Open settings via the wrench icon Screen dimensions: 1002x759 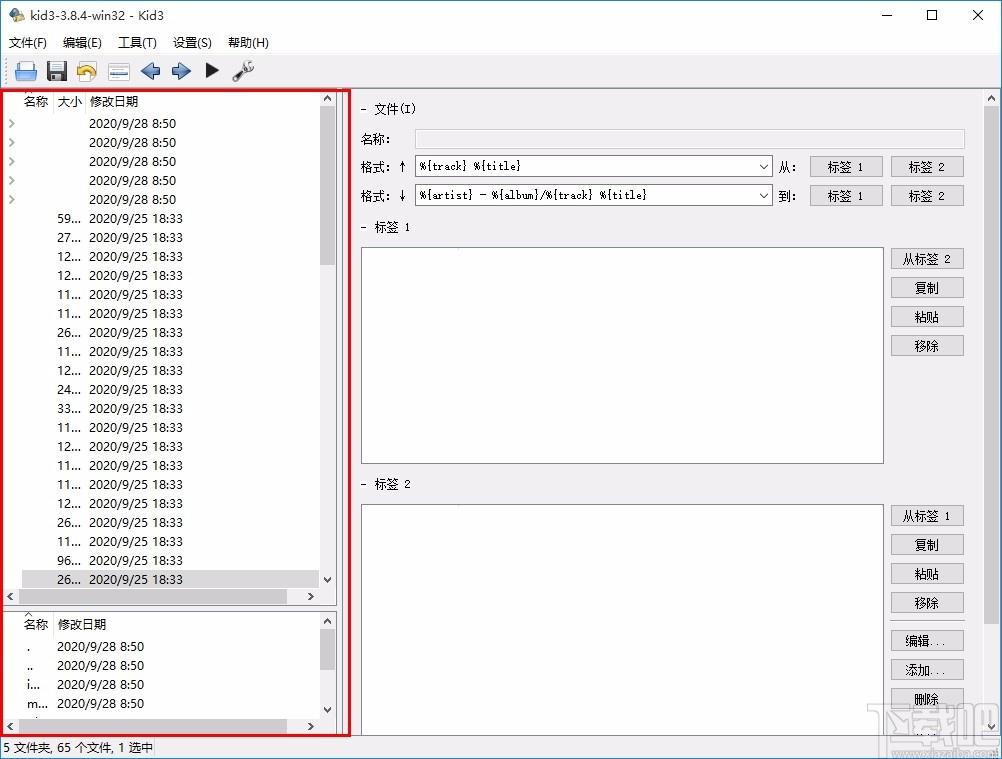[243, 71]
